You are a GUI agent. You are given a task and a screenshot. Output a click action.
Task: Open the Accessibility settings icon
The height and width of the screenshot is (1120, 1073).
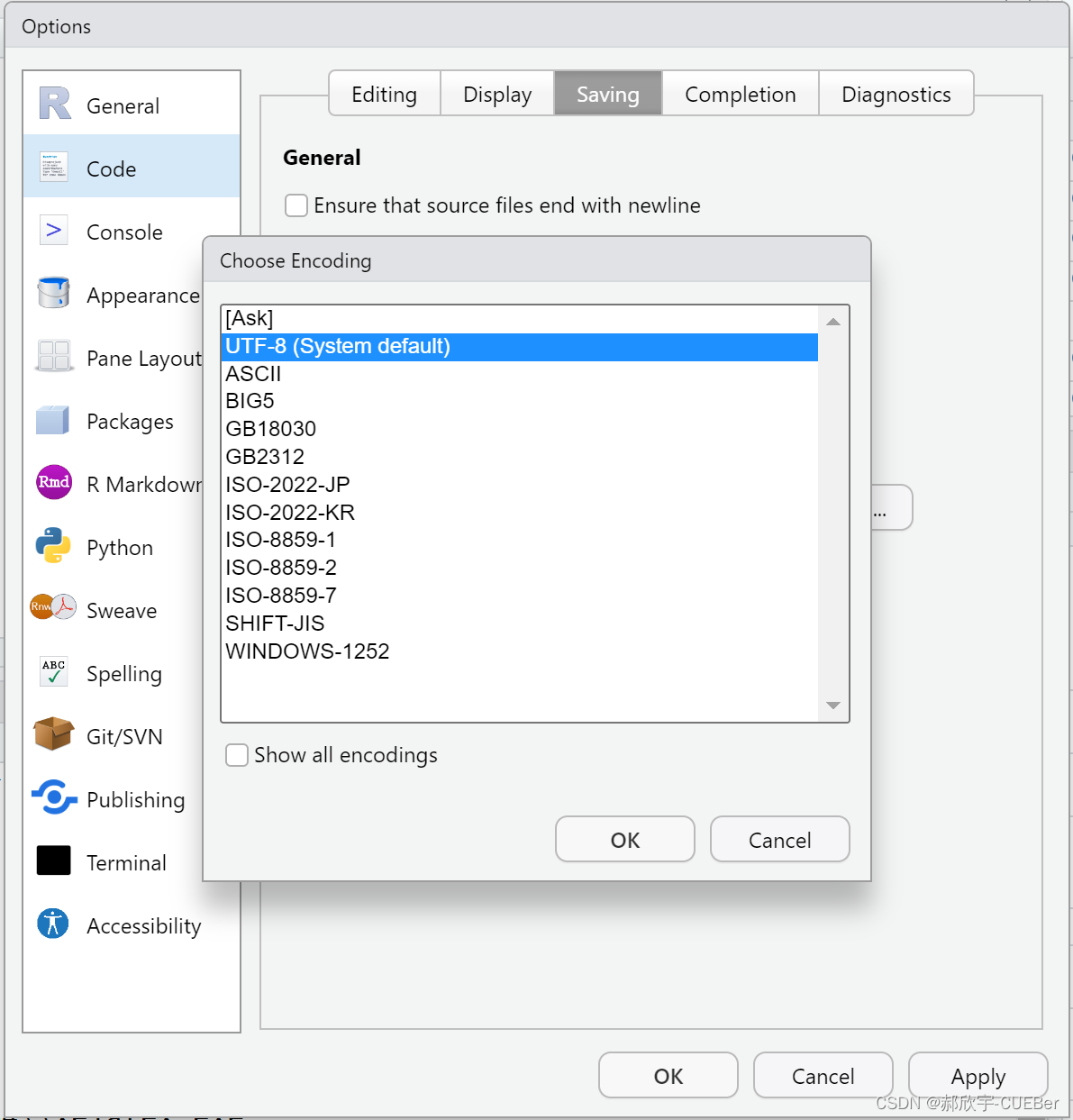point(53,924)
